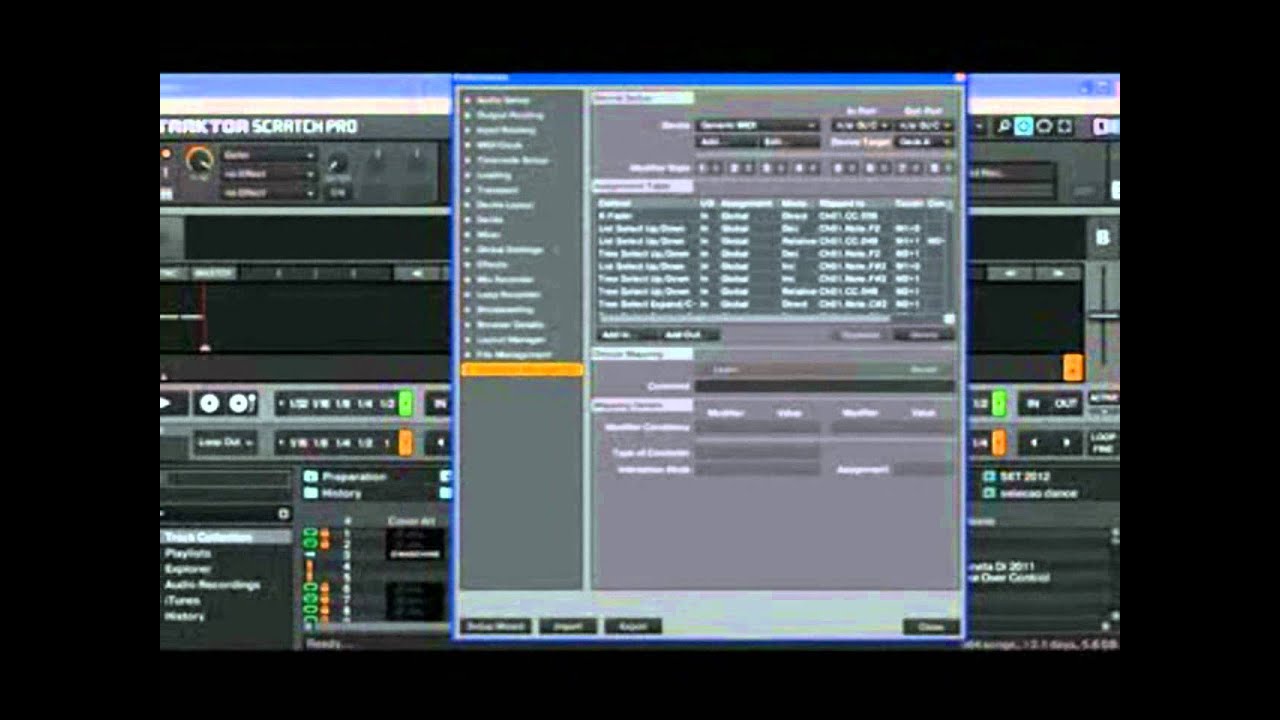1280x720 pixels.
Task: Select the highlighted Controller Manager sidebar entry
Action: (x=522, y=370)
